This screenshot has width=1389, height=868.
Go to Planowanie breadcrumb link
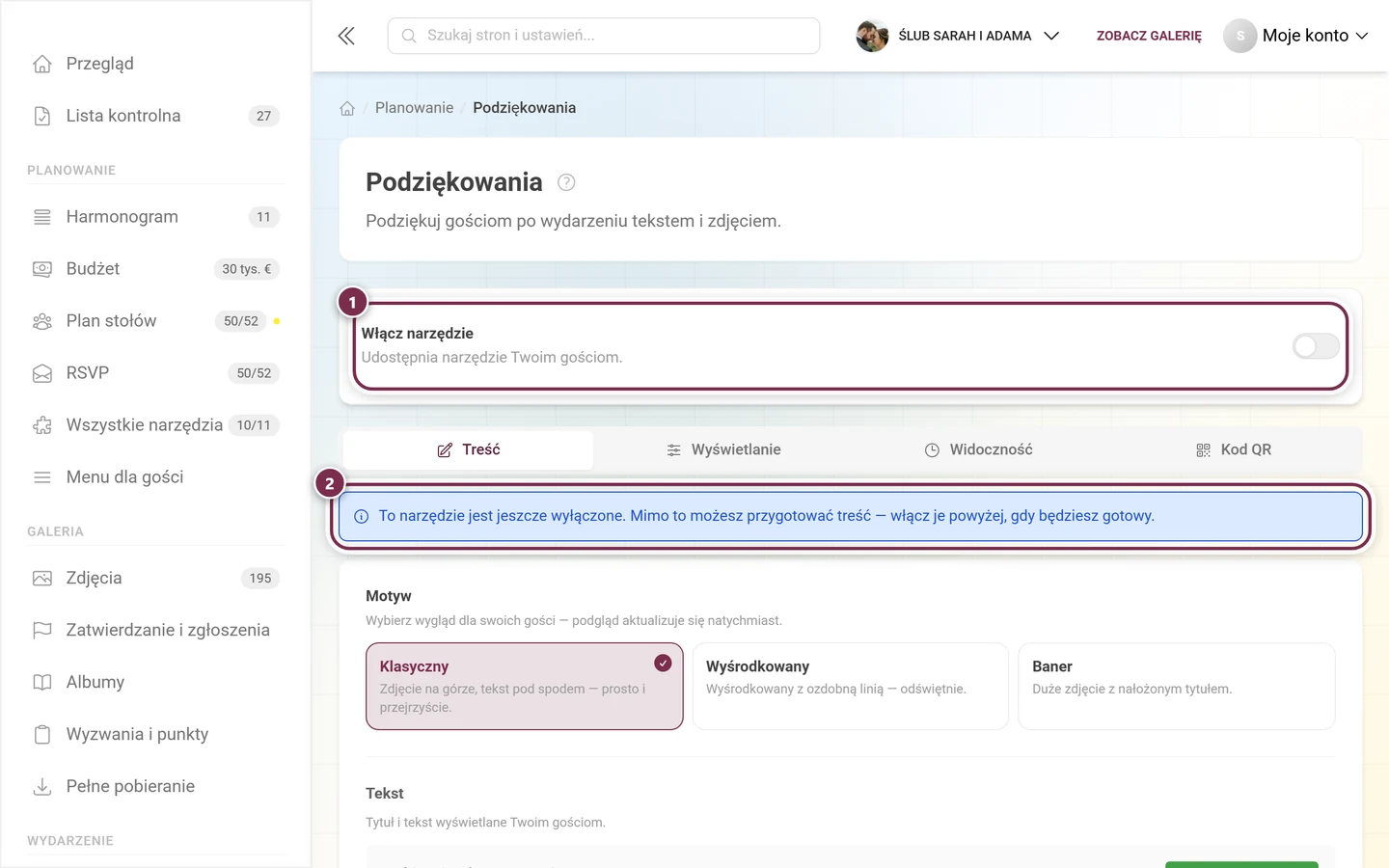click(414, 108)
